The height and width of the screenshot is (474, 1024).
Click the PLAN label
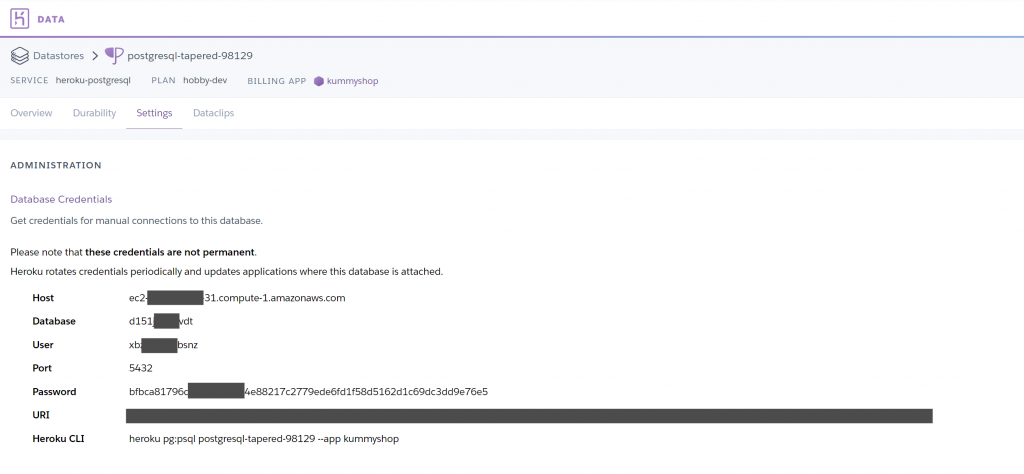coord(163,80)
